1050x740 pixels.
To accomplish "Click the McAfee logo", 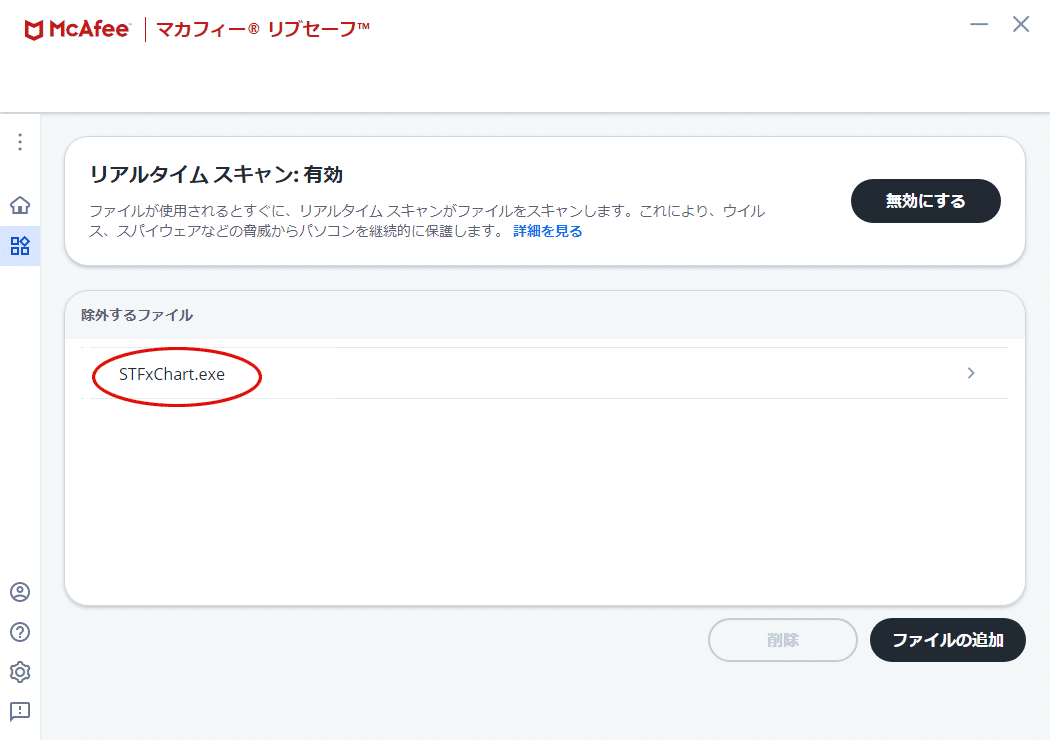I will tap(77, 29).
